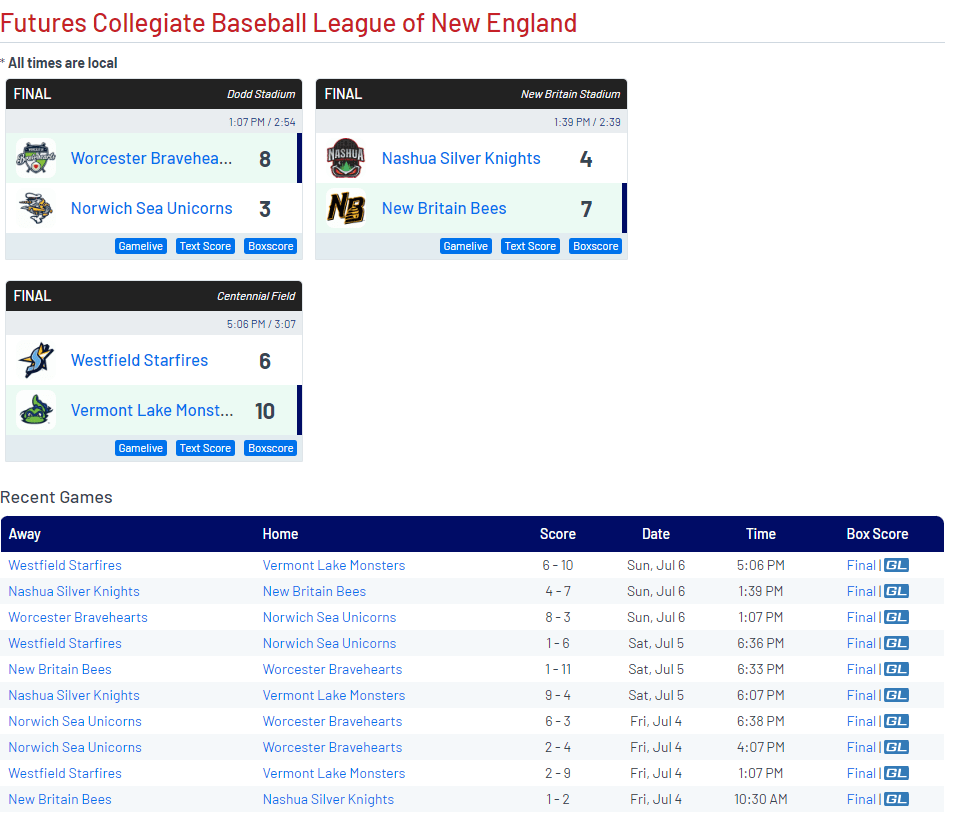The image size is (955, 819).
Task: Open Gamelive for Worcester vs Norwich game
Action: point(140,246)
